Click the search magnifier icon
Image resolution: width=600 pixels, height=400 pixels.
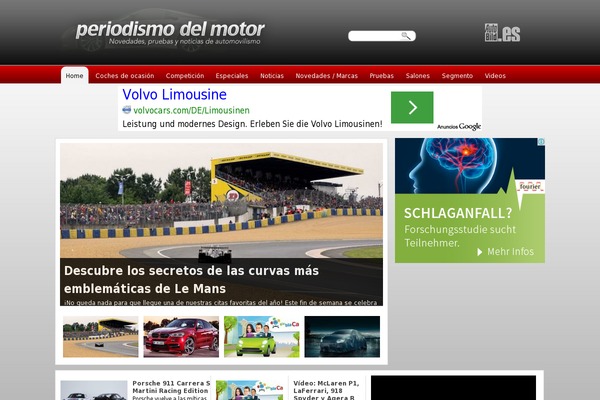406,36
